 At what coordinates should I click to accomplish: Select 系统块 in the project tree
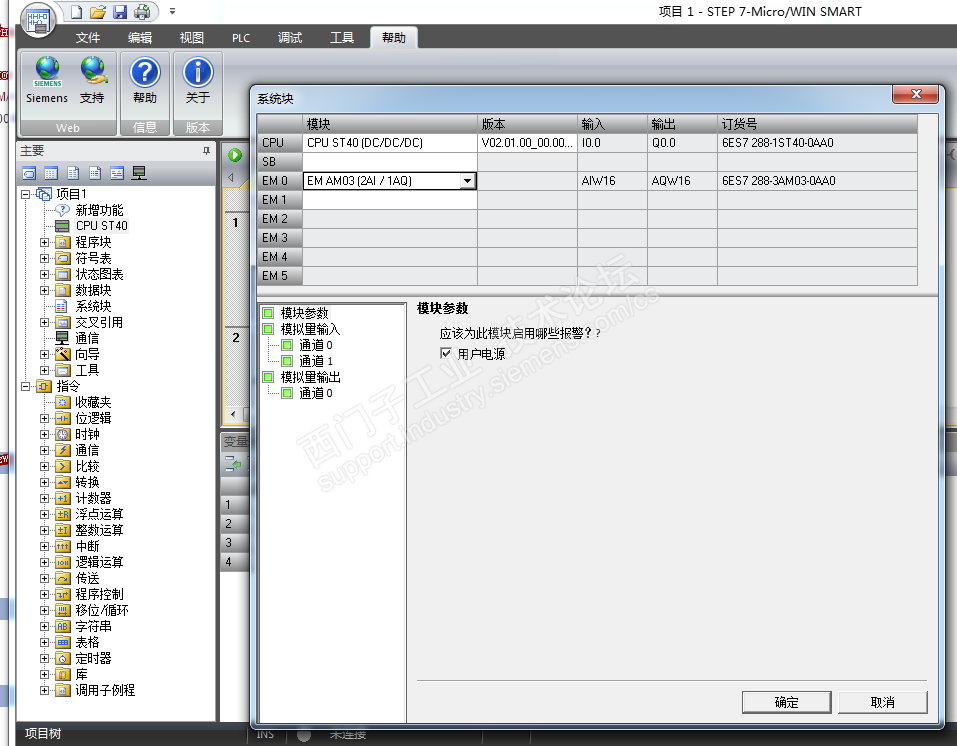click(x=93, y=306)
